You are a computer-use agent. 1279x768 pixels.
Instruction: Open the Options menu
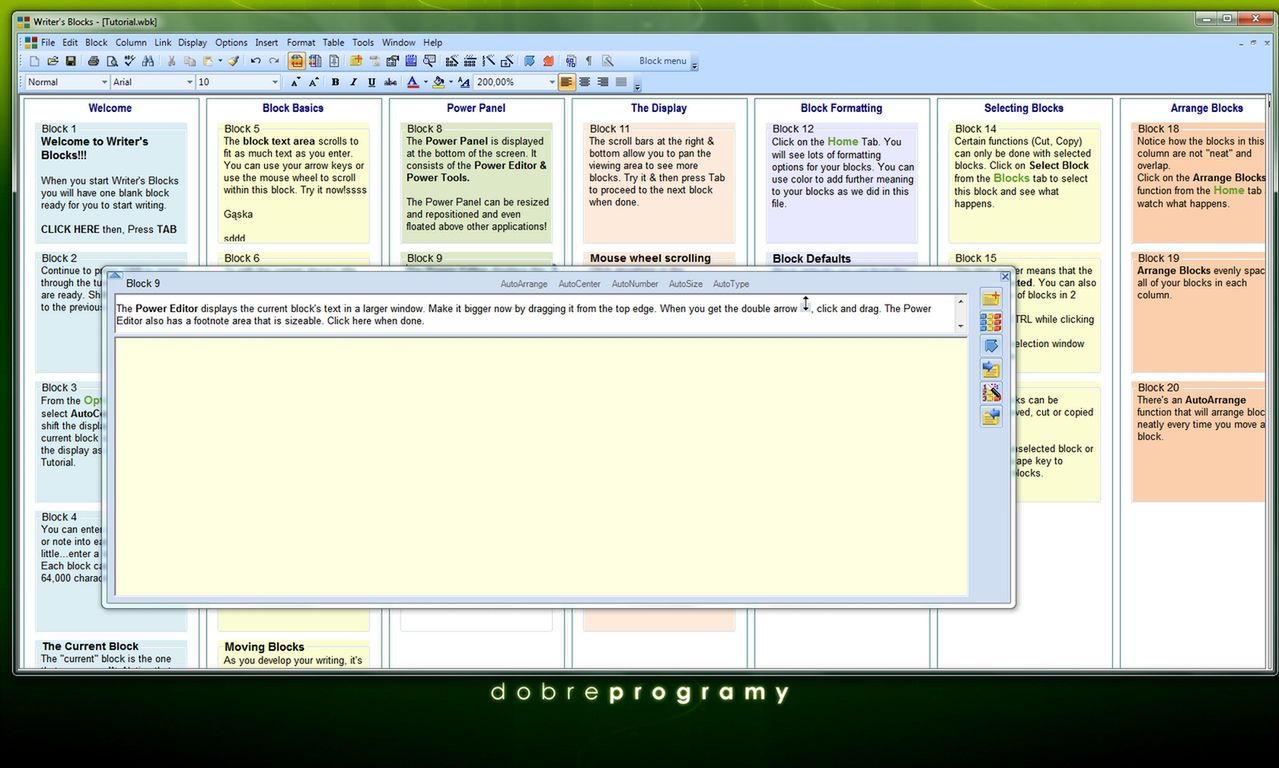[231, 42]
